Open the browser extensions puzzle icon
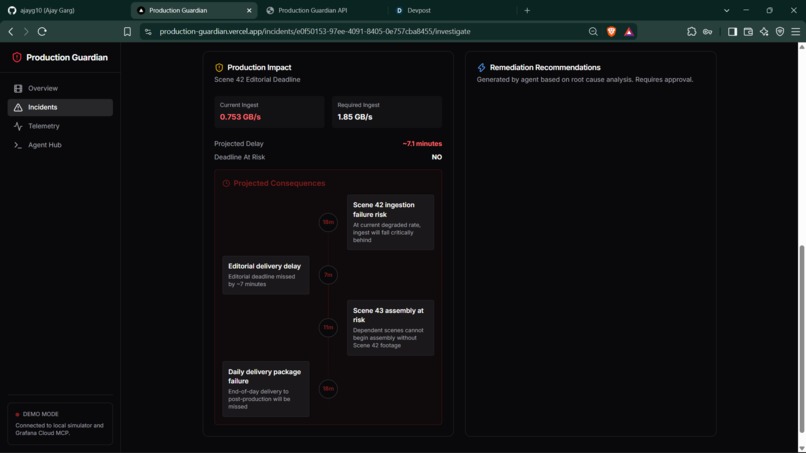Screen dimensions: 806x453 691,31
